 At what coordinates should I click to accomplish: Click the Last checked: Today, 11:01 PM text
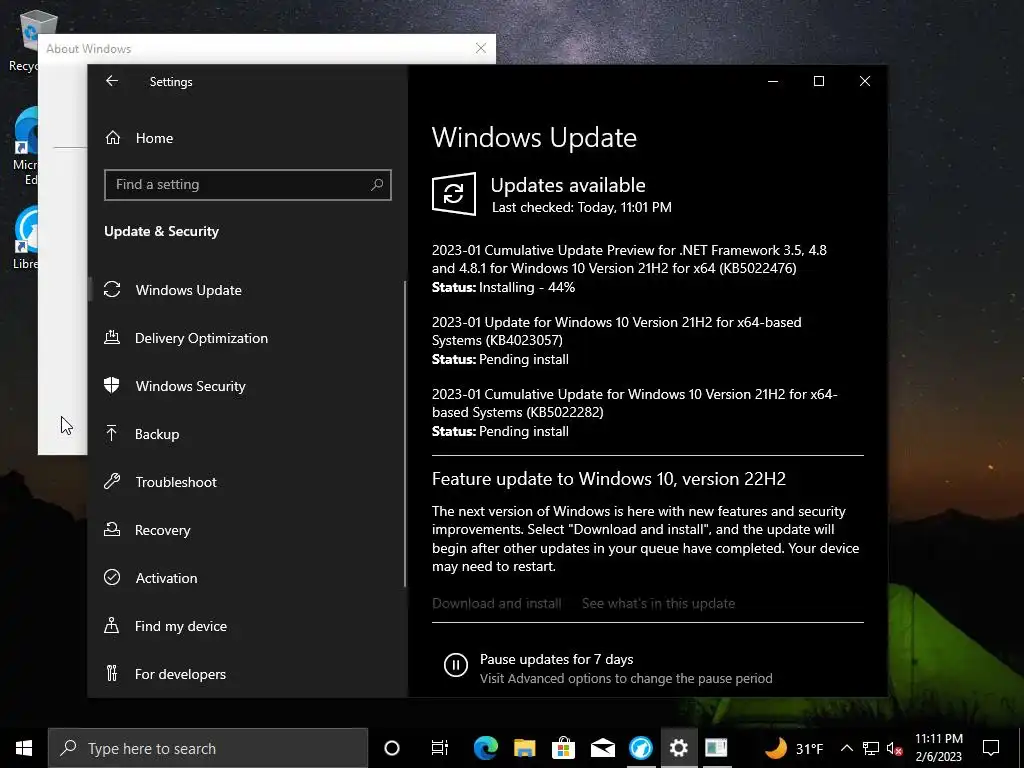click(x=581, y=208)
